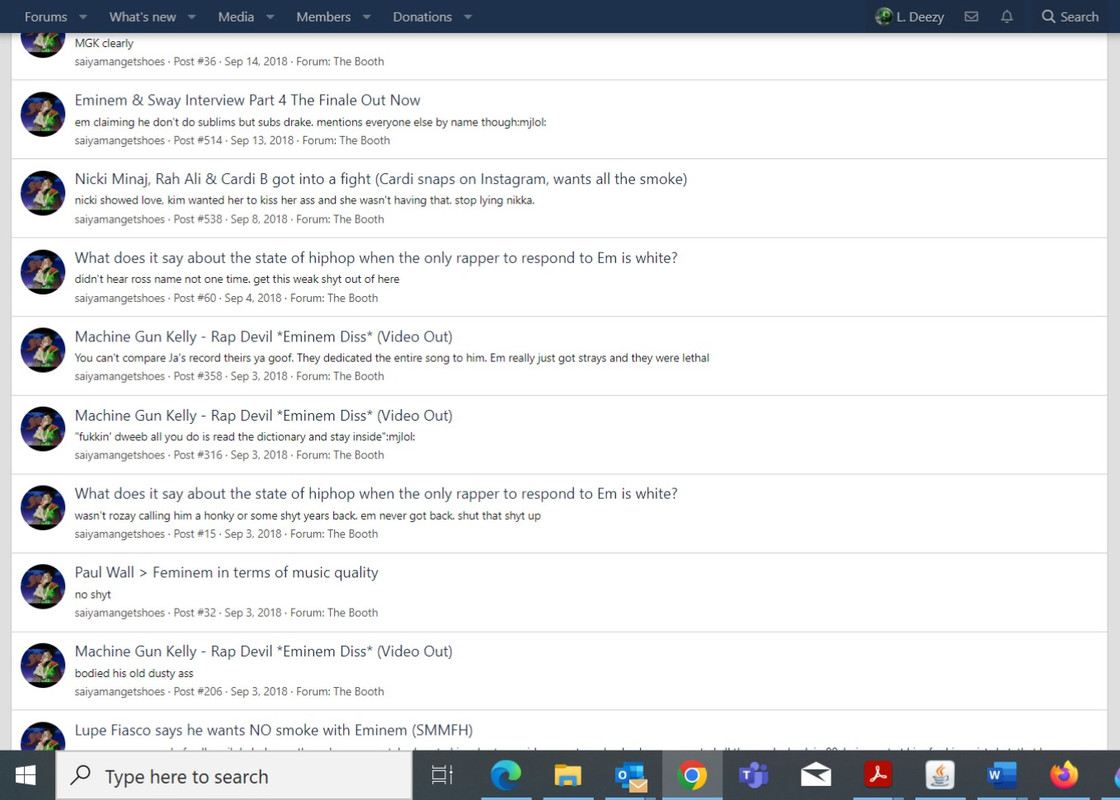
Task: Click the 'didn't hear ross name' post snippet
Action: click(x=236, y=279)
